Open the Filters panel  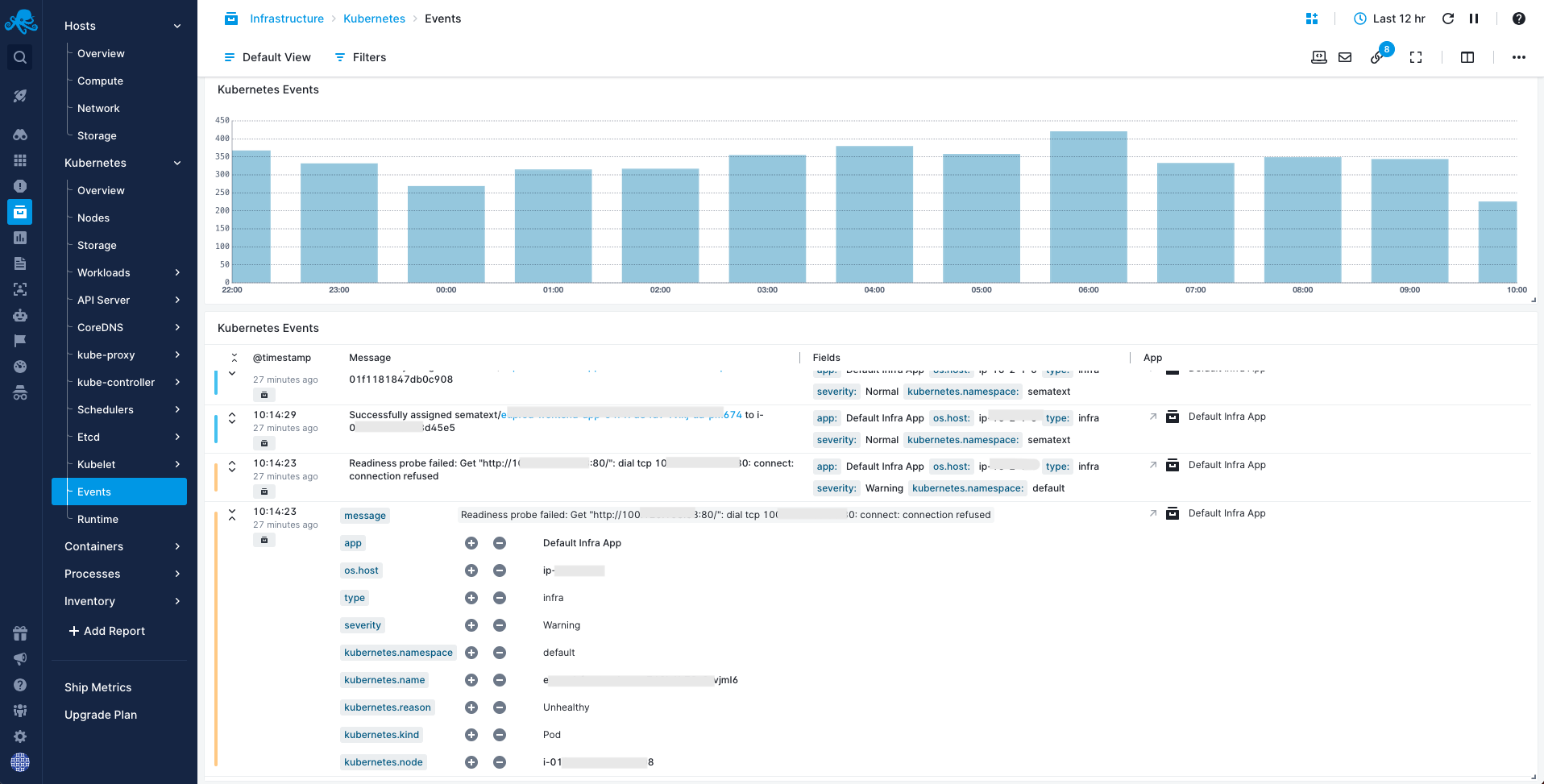(x=360, y=57)
